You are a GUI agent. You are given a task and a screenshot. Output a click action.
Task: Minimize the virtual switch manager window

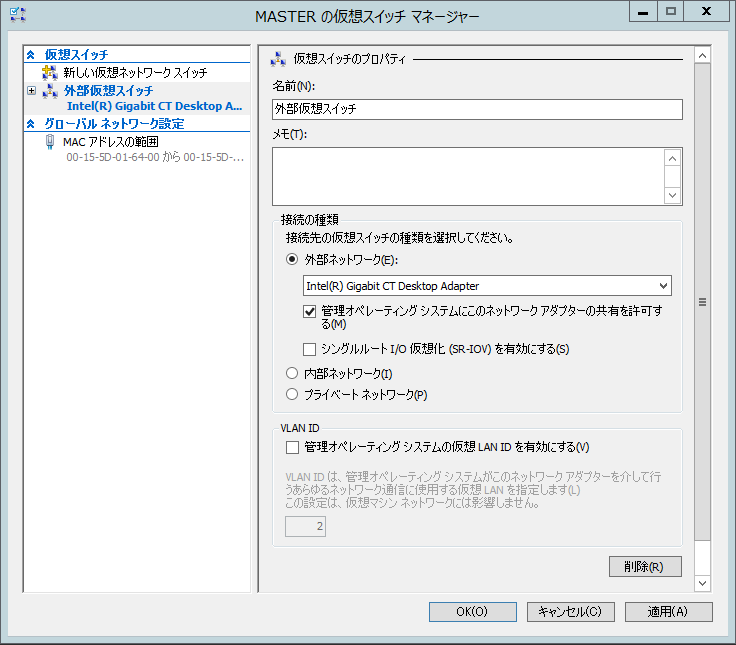[643, 12]
